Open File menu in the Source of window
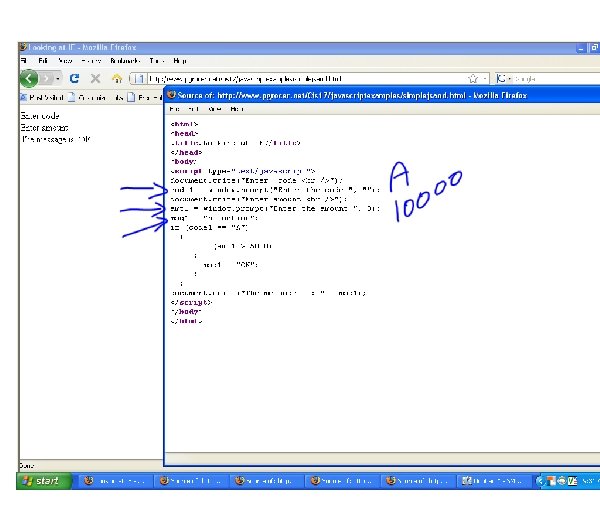Image resolution: width=600 pixels, height=512 pixels. click(x=174, y=109)
